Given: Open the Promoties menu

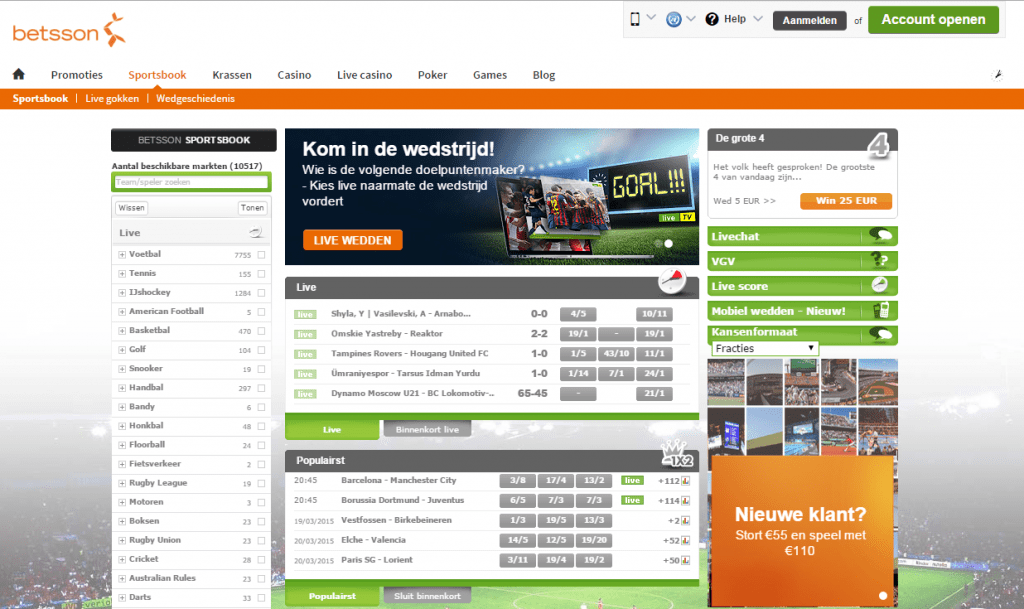Looking at the screenshot, I should pyautogui.click(x=77, y=75).
